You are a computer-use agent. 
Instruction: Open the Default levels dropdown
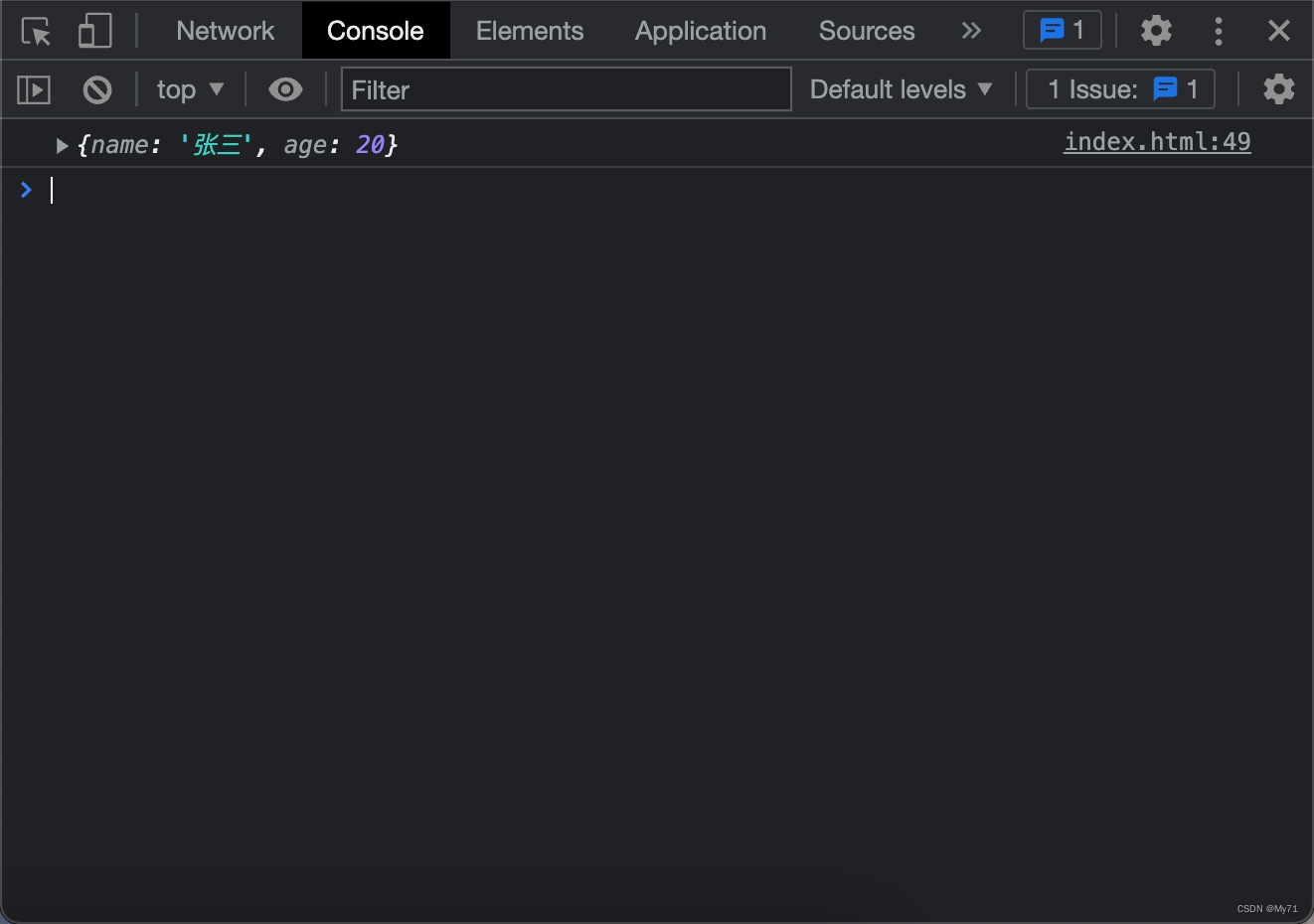tap(901, 90)
